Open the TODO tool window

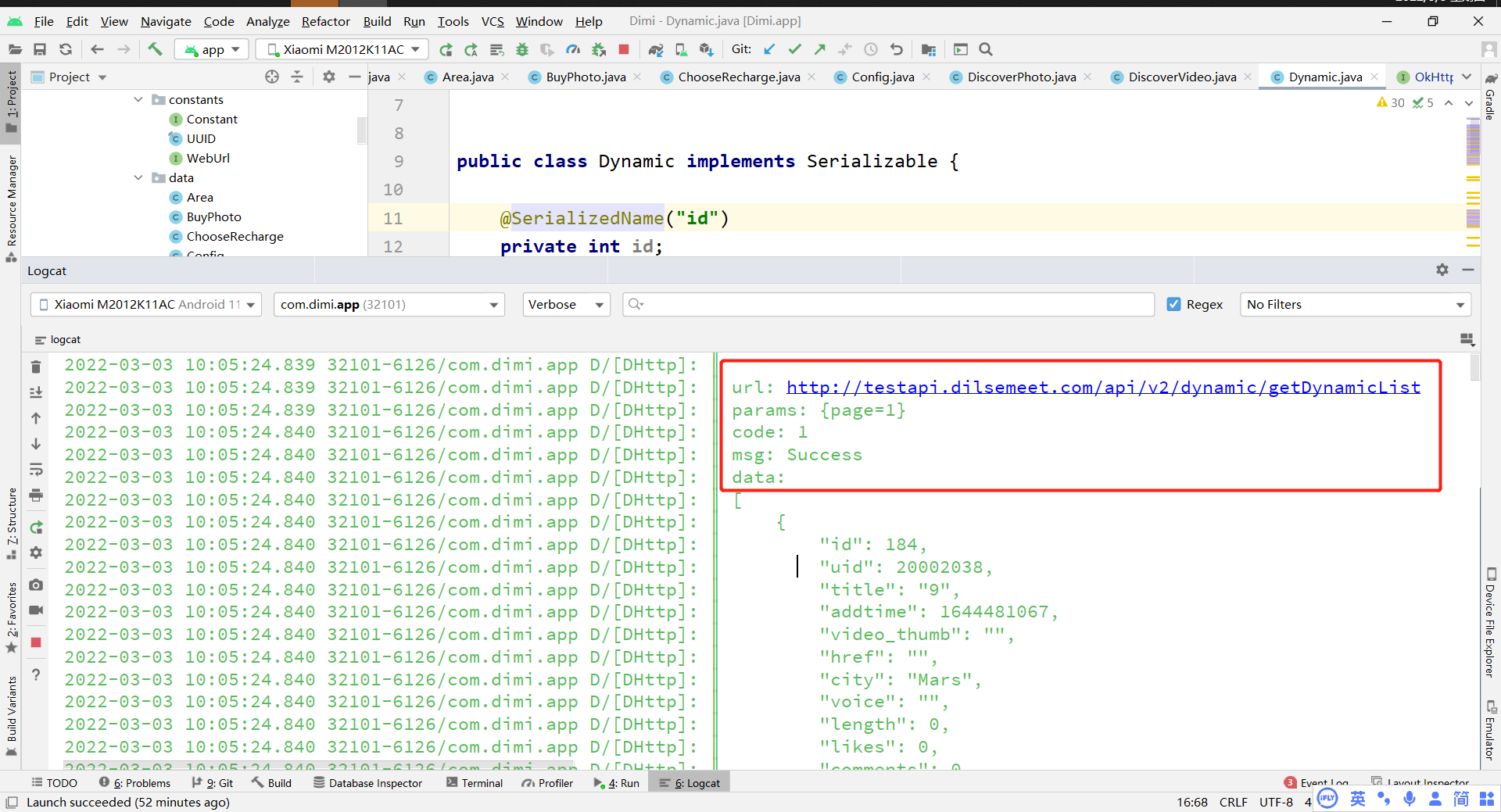point(54,782)
